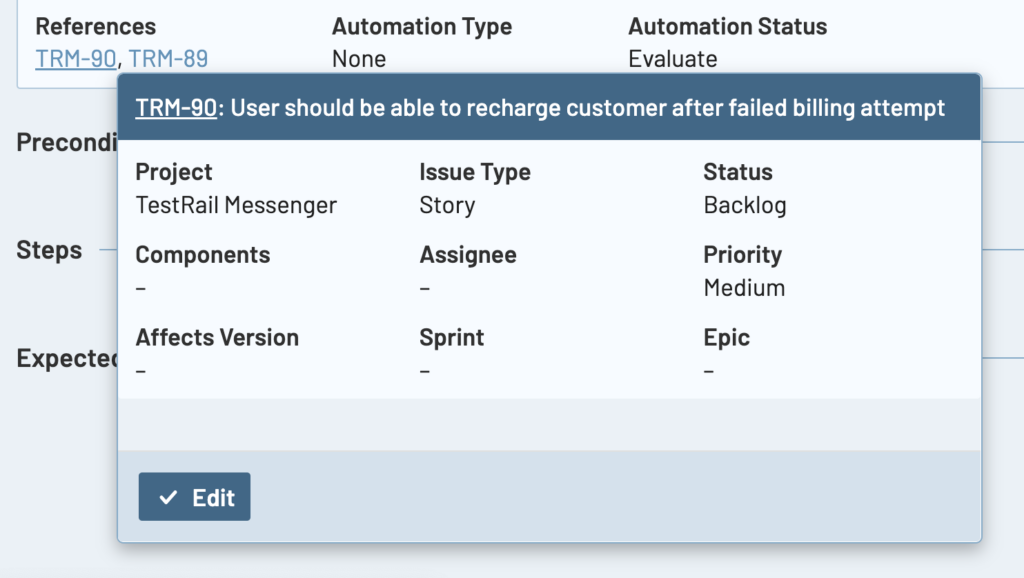Screen dimensions: 1024x578
Task: Click the None automation type value
Action: 359,59
